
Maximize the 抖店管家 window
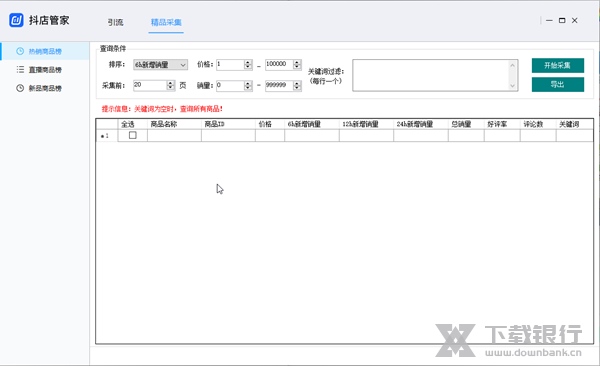coord(562,20)
